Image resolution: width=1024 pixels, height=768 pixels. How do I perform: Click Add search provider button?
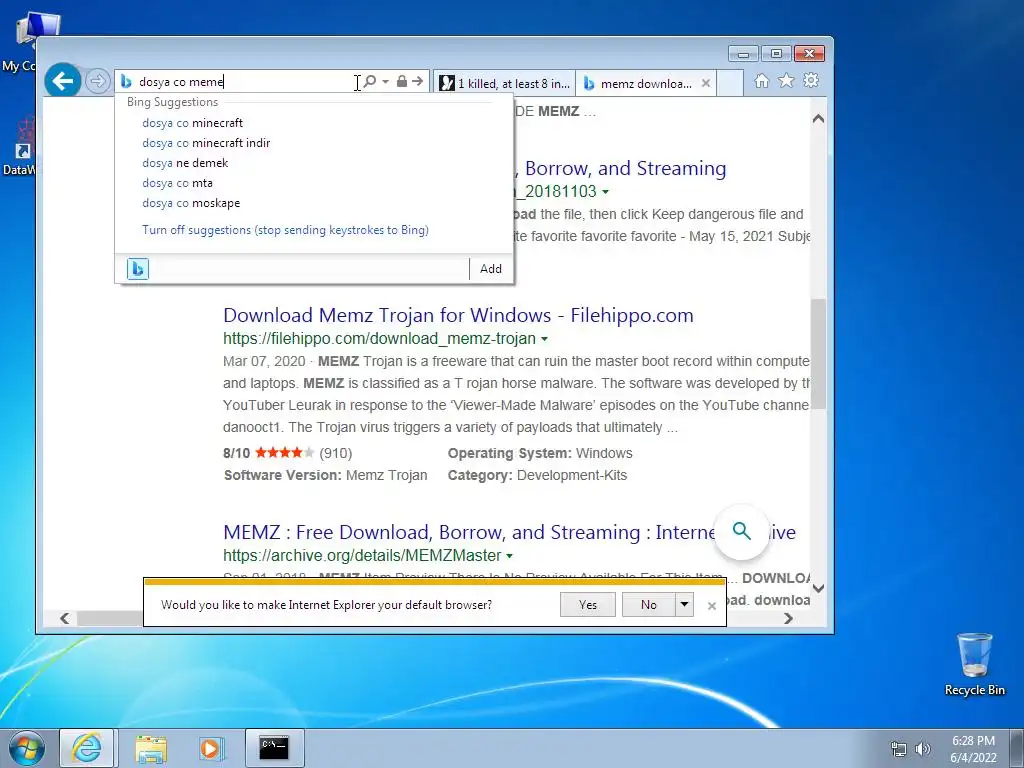(x=490, y=268)
